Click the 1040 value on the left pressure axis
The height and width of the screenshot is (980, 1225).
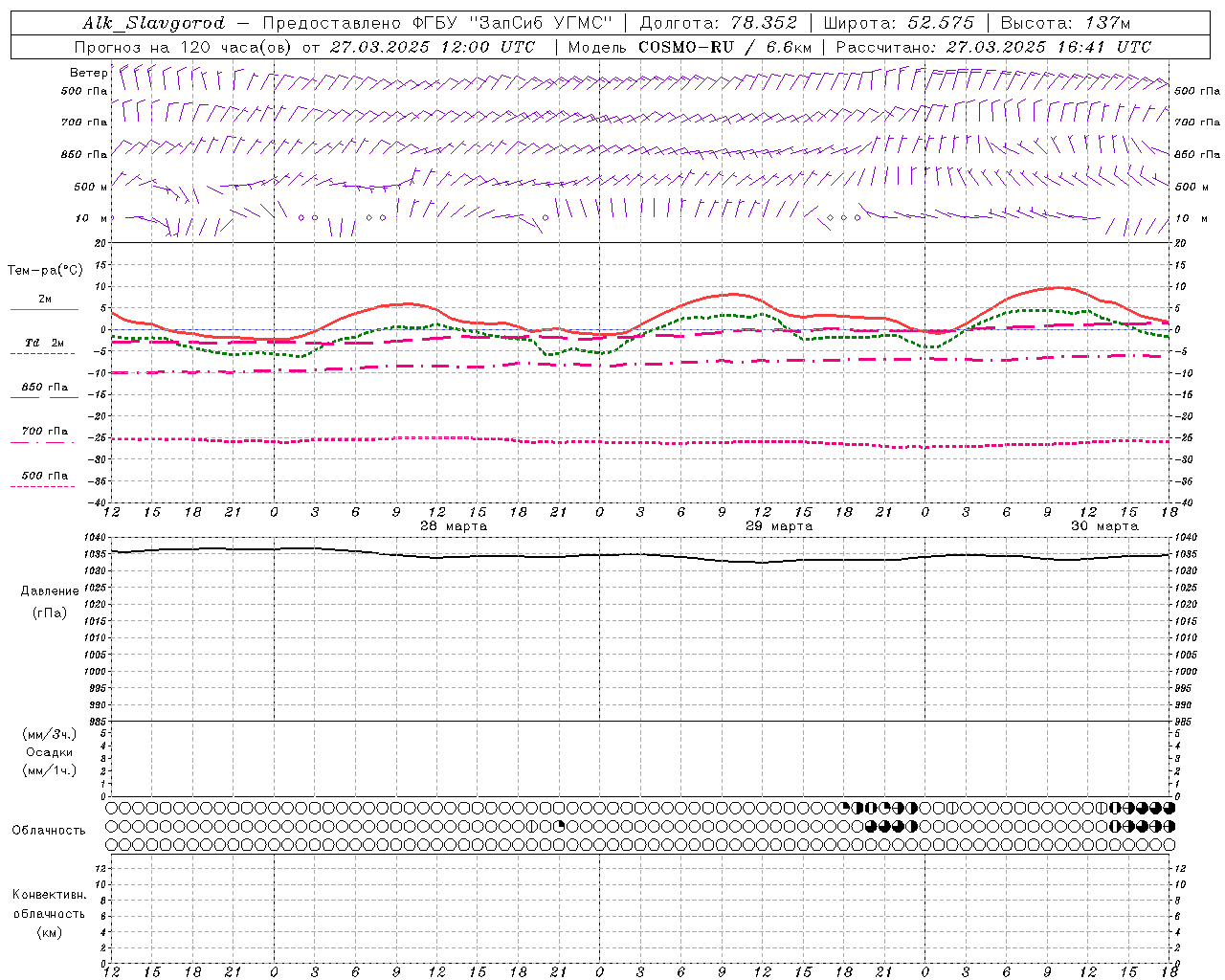coord(97,538)
